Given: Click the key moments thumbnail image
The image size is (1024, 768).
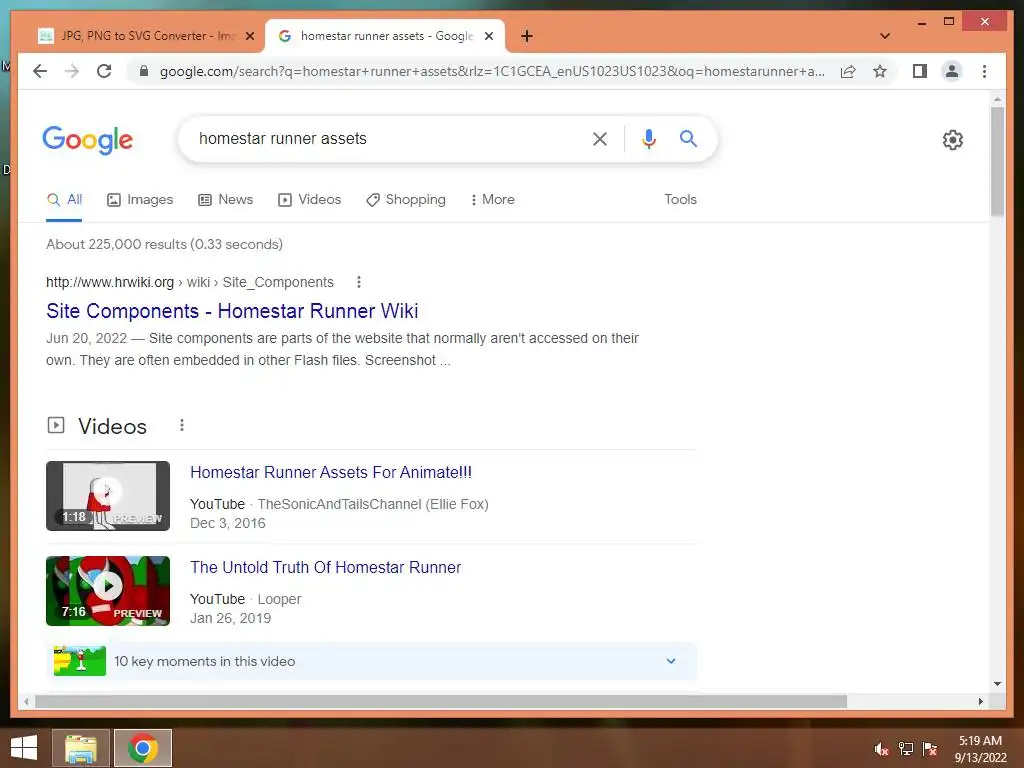Looking at the screenshot, I should tap(80, 661).
